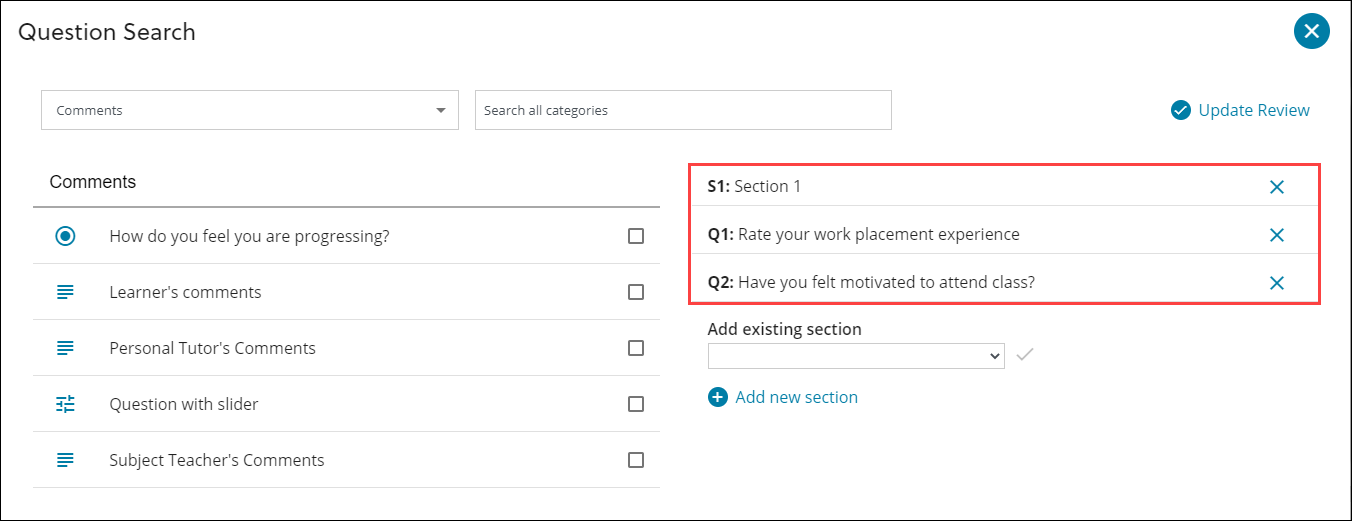
Task: Close the Question Search dialog
Action: pos(1311,32)
